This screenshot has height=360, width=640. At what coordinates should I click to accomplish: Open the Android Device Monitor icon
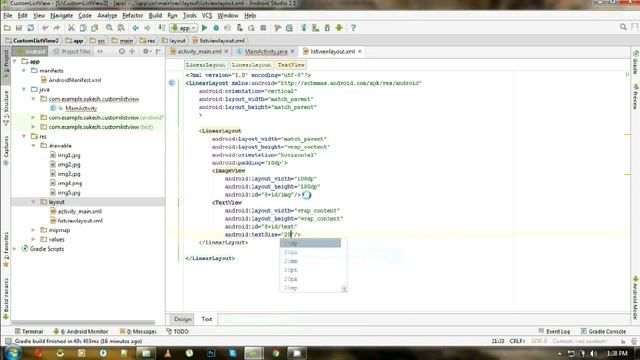[339, 28]
